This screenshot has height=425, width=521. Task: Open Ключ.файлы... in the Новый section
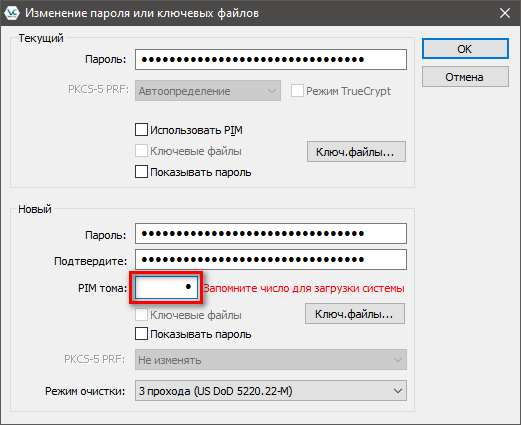355,314
